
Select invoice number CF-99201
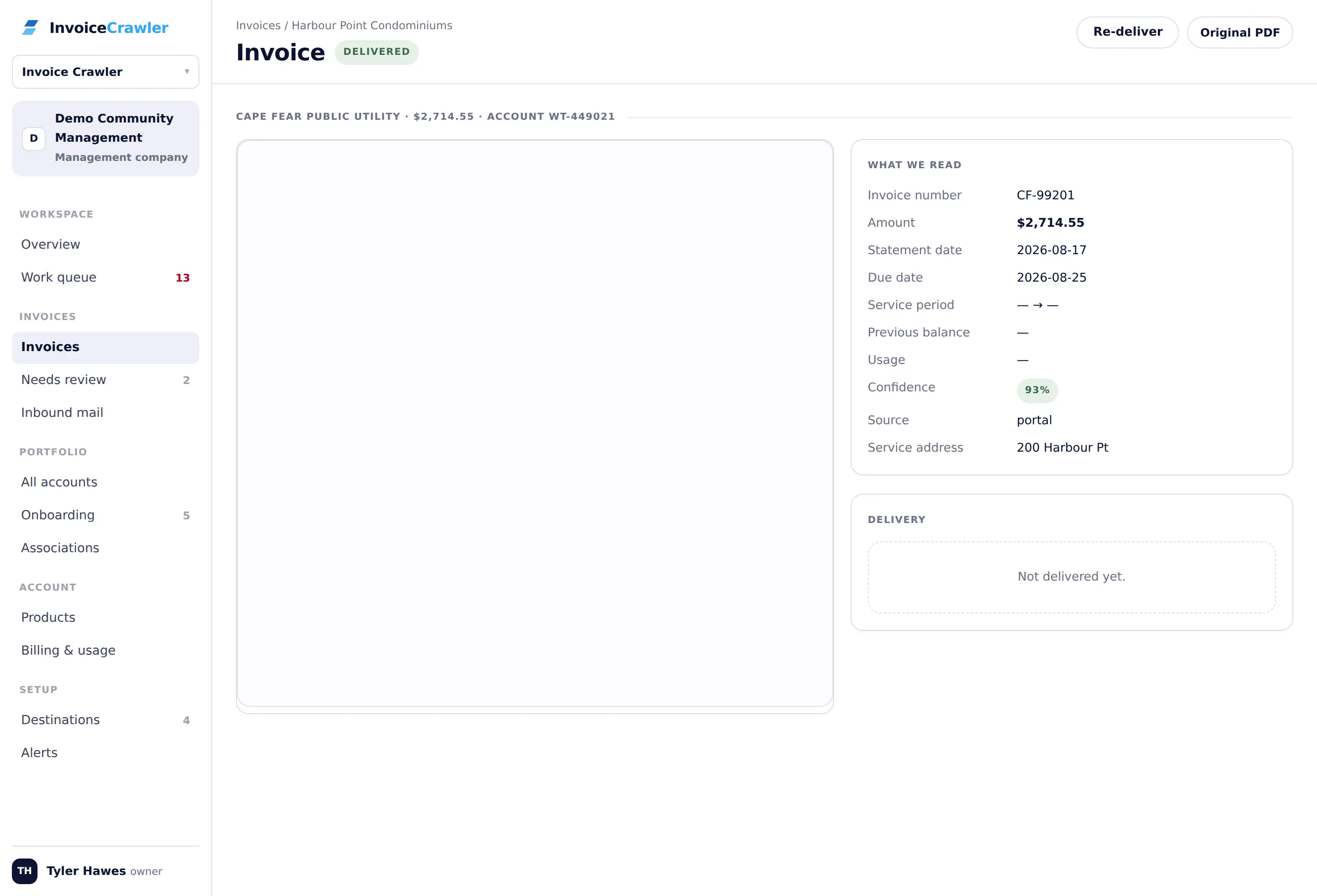(x=1045, y=195)
